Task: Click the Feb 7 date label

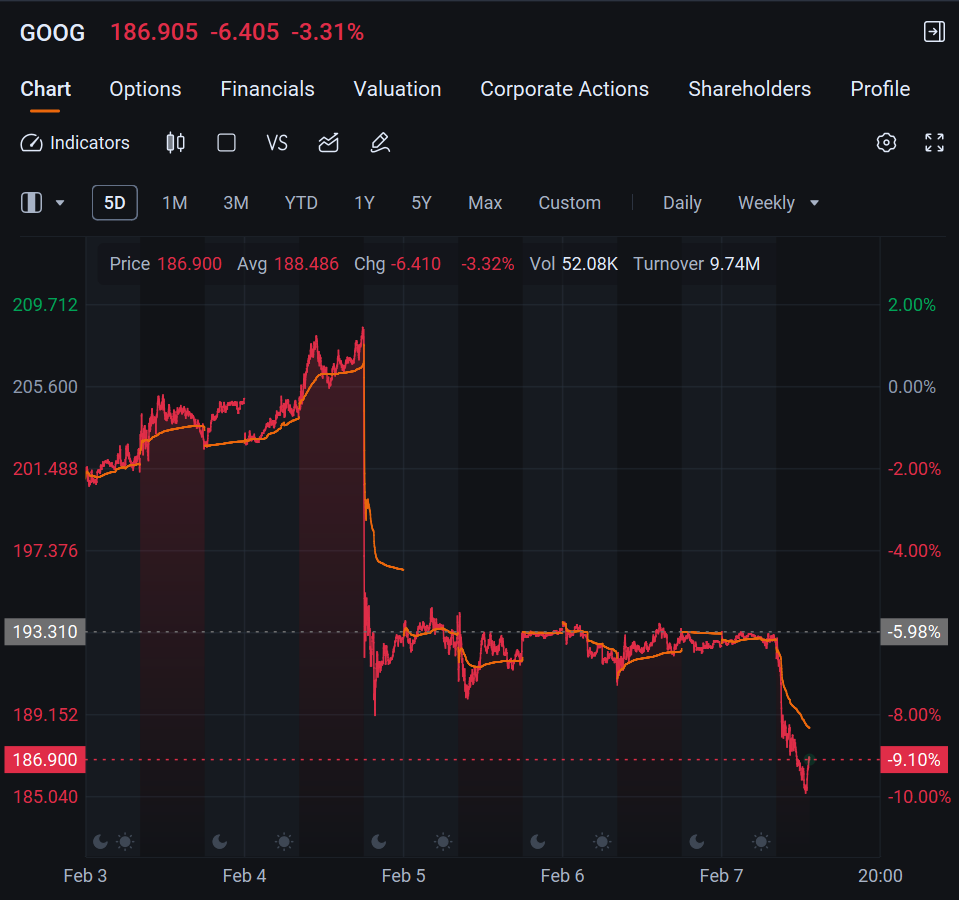Action: tap(721, 876)
